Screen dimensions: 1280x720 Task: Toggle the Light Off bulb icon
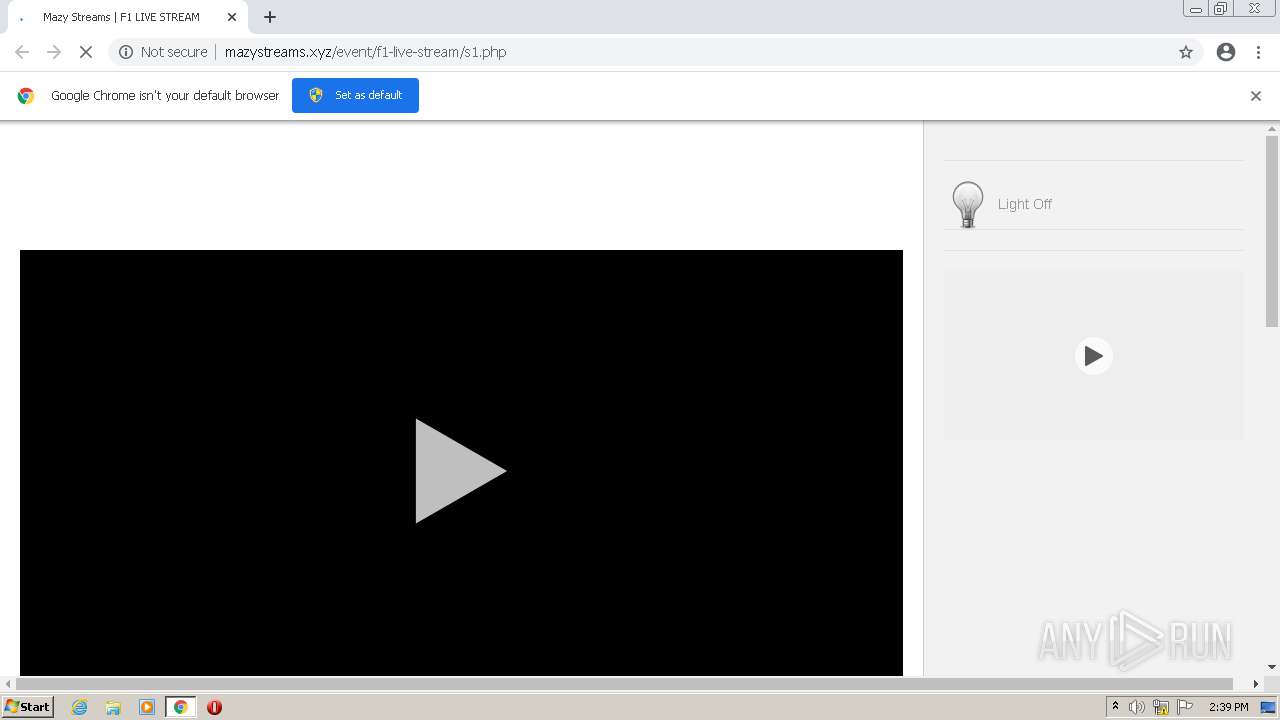pos(968,204)
